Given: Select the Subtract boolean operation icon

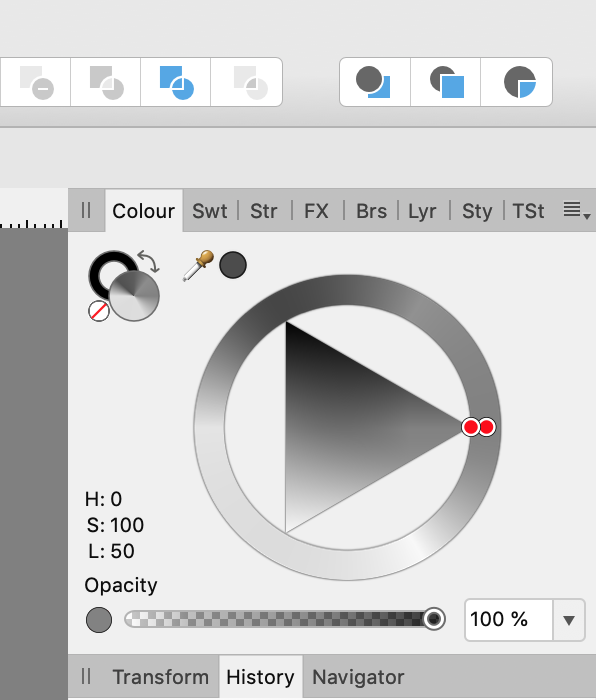Looking at the screenshot, I should [x=37, y=82].
